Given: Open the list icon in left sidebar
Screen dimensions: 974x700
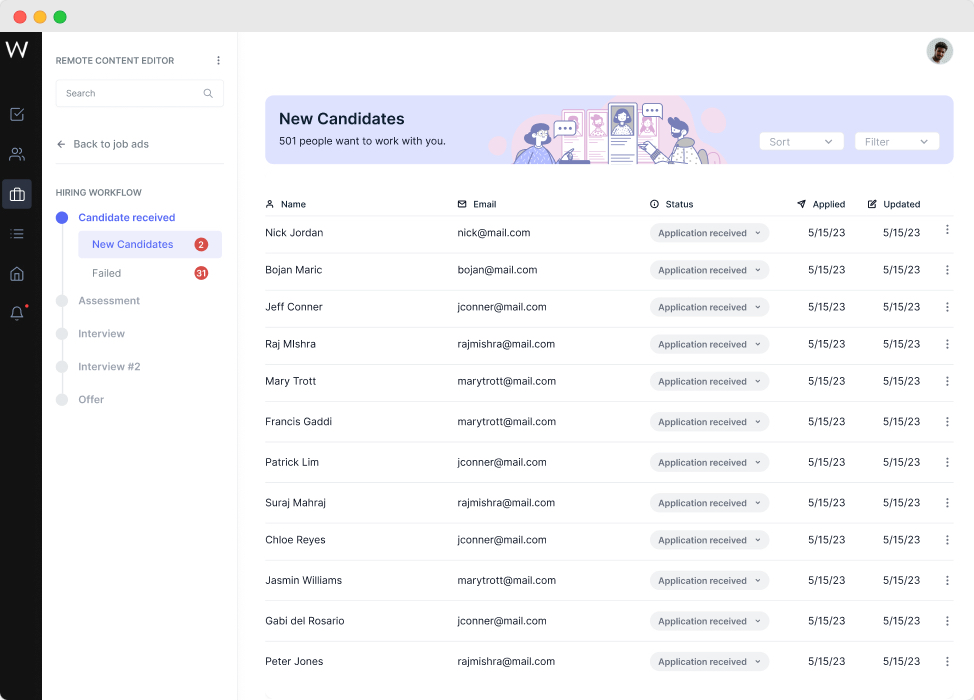Looking at the screenshot, I should (17, 234).
